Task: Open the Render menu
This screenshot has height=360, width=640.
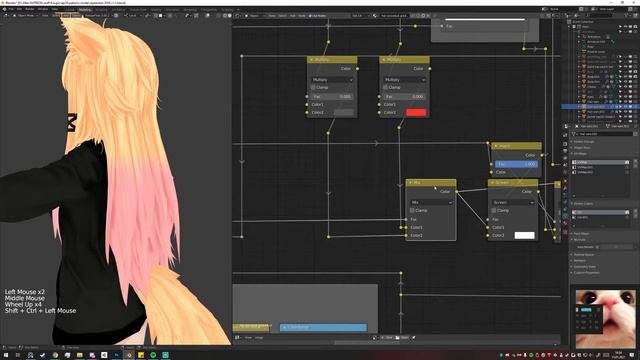Action: coord(30,9)
